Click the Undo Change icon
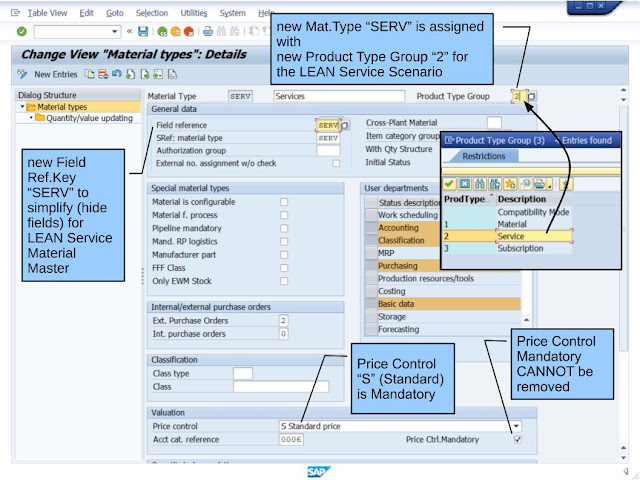 (117, 74)
